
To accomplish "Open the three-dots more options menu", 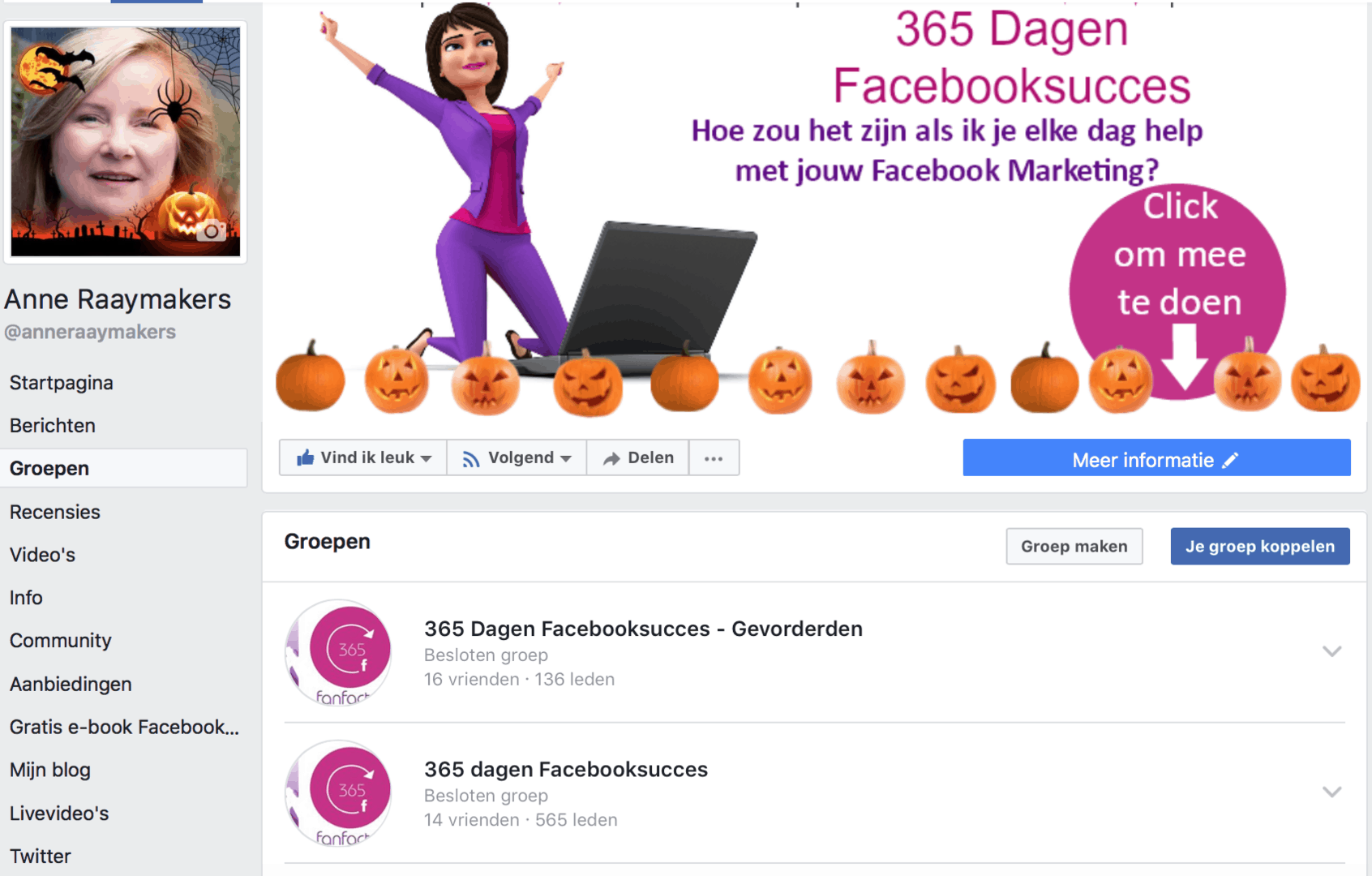I will [x=714, y=458].
